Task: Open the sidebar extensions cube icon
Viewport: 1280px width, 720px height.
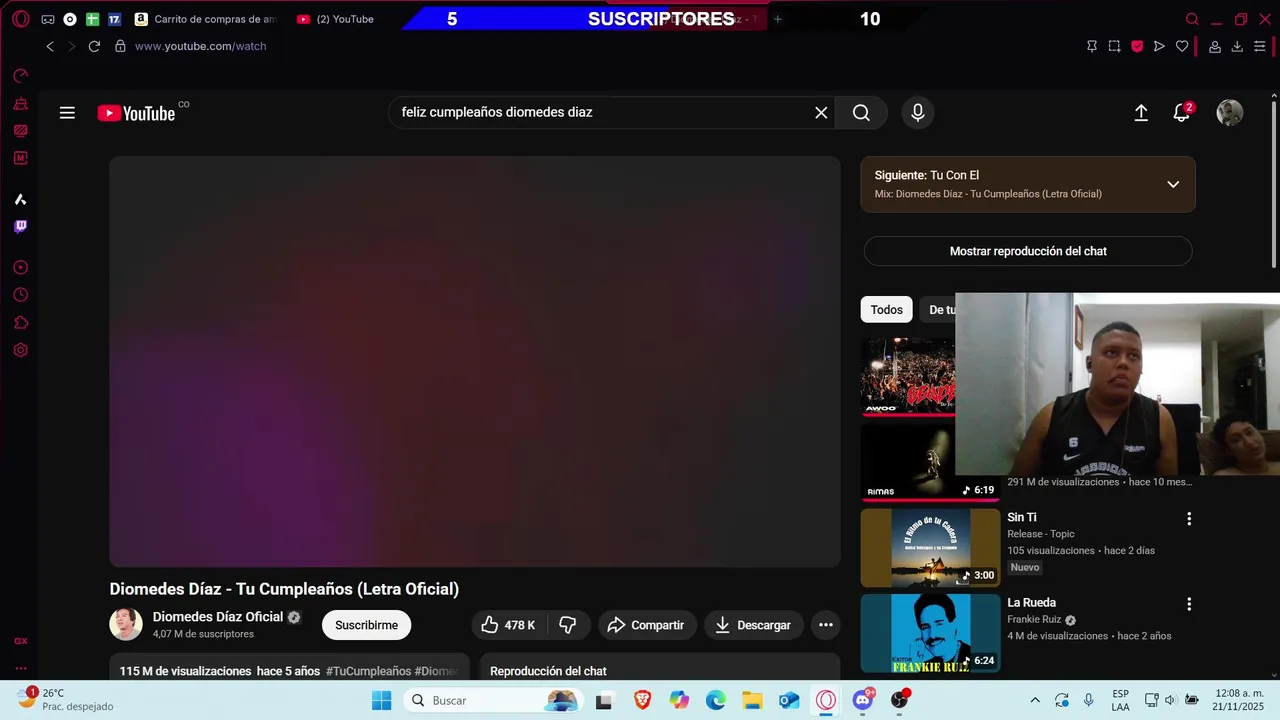Action: [x=20, y=323]
